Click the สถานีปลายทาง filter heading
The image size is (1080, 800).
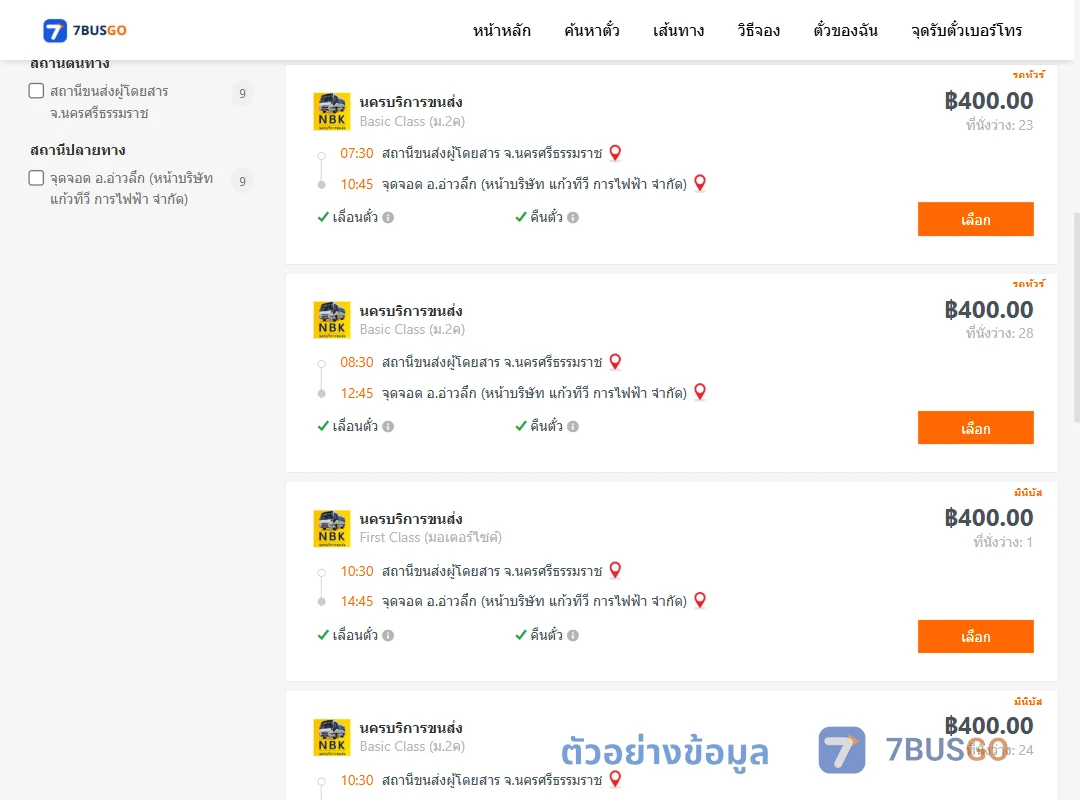[x=78, y=150]
